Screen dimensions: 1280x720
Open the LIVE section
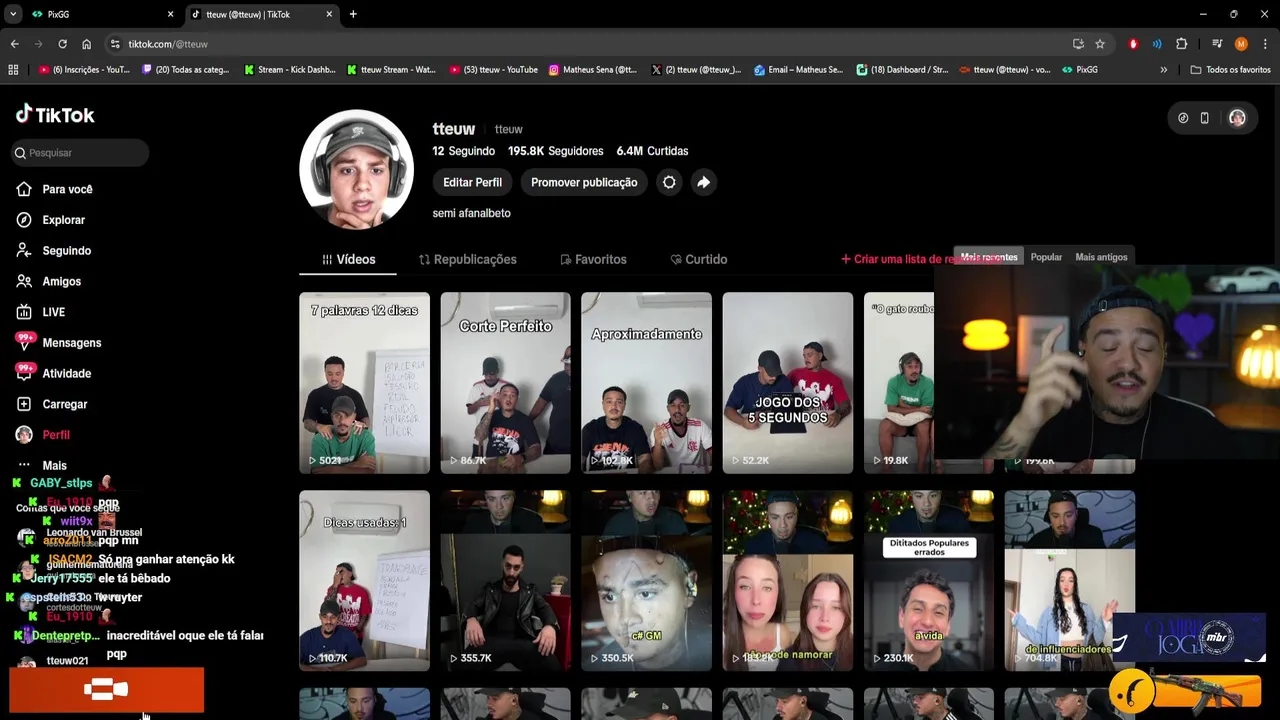41,312
